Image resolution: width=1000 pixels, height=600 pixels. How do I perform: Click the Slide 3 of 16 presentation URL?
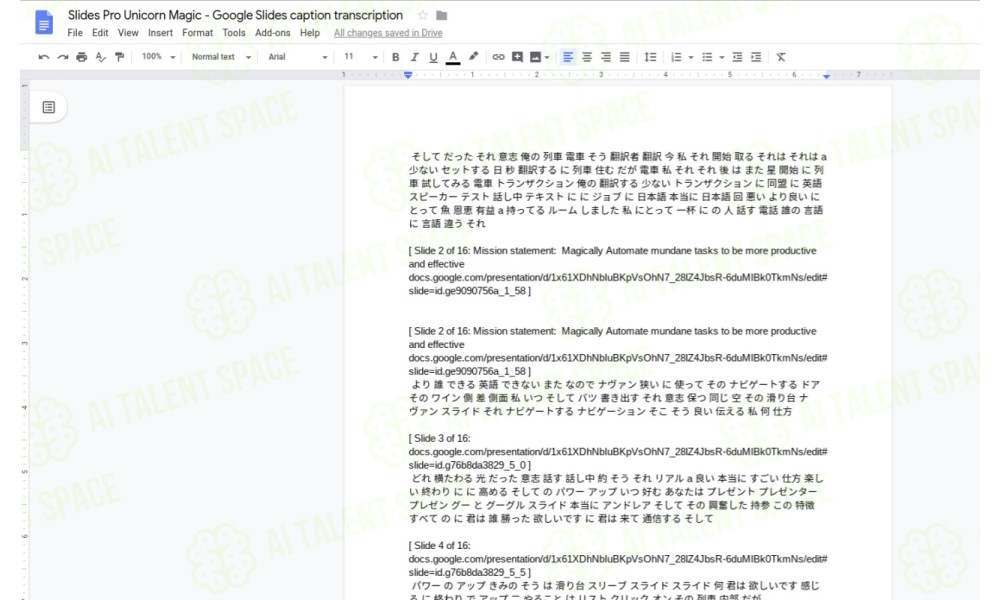pyautogui.click(x=618, y=458)
